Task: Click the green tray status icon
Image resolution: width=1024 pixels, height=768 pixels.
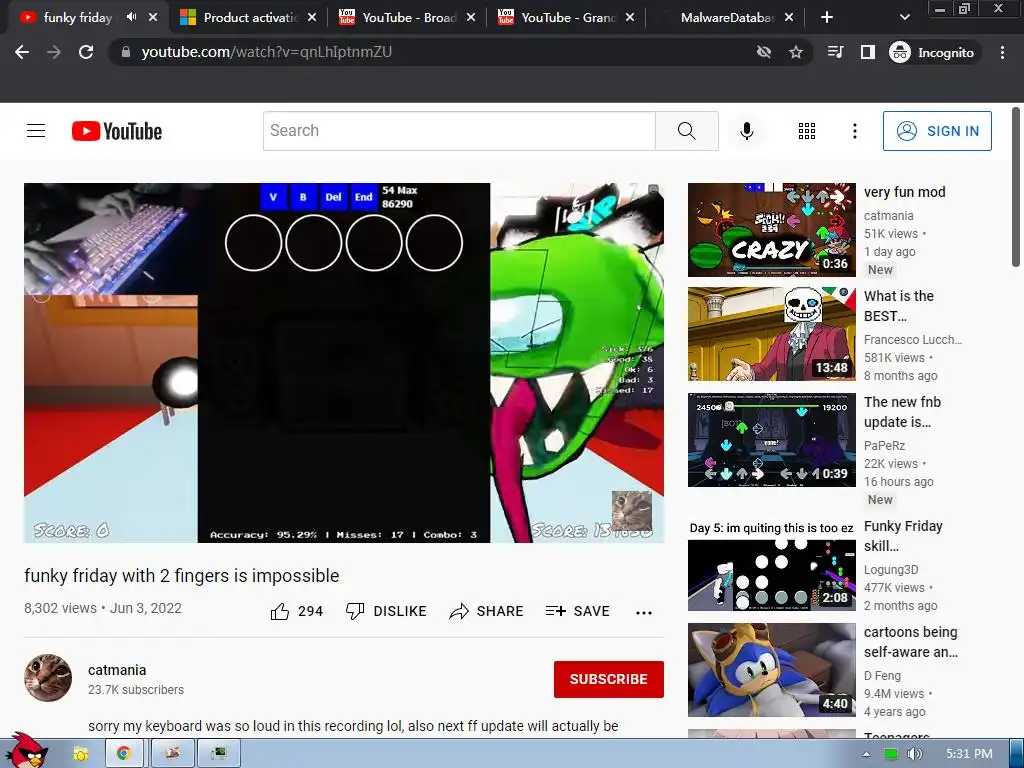Action: [890, 754]
